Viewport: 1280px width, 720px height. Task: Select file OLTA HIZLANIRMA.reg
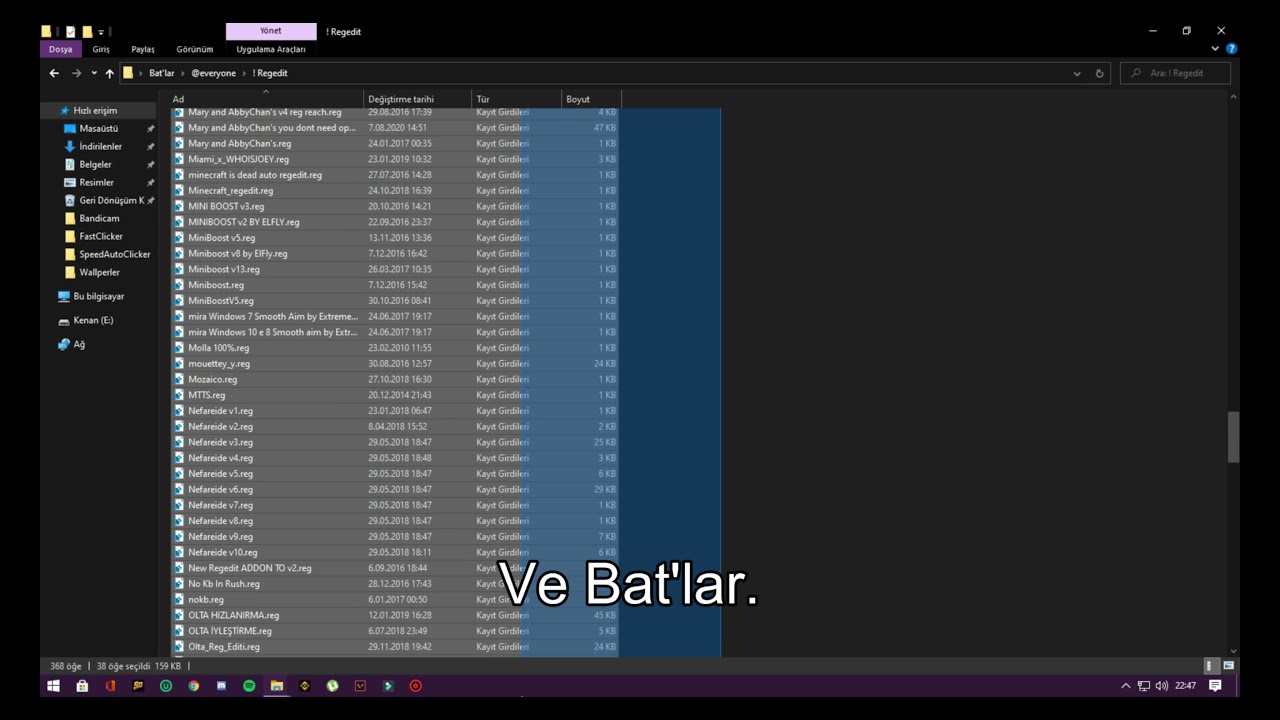click(x=233, y=615)
